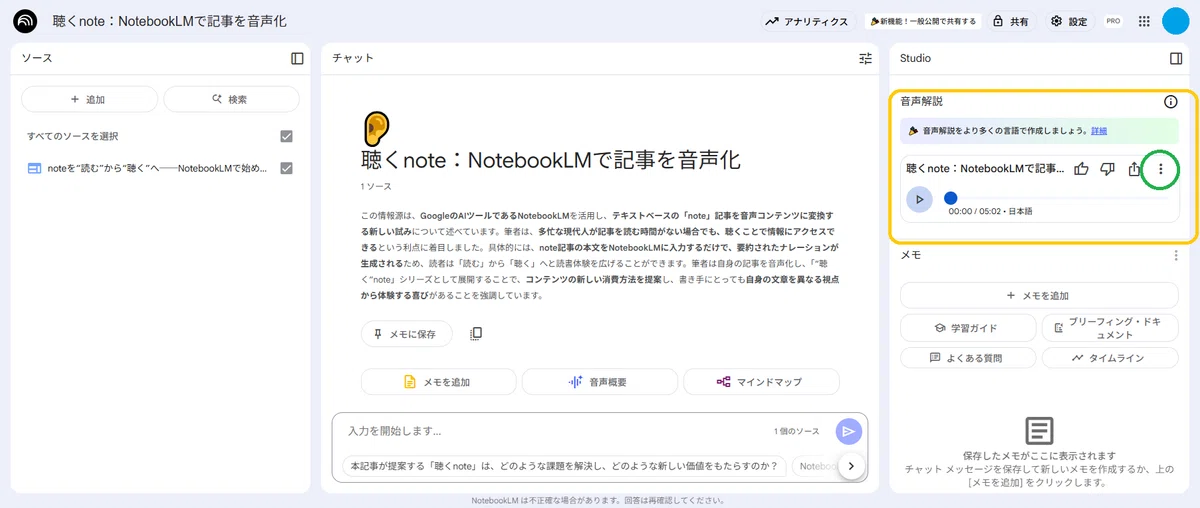
Task: Click the notebook title in header
Action: 169,21
